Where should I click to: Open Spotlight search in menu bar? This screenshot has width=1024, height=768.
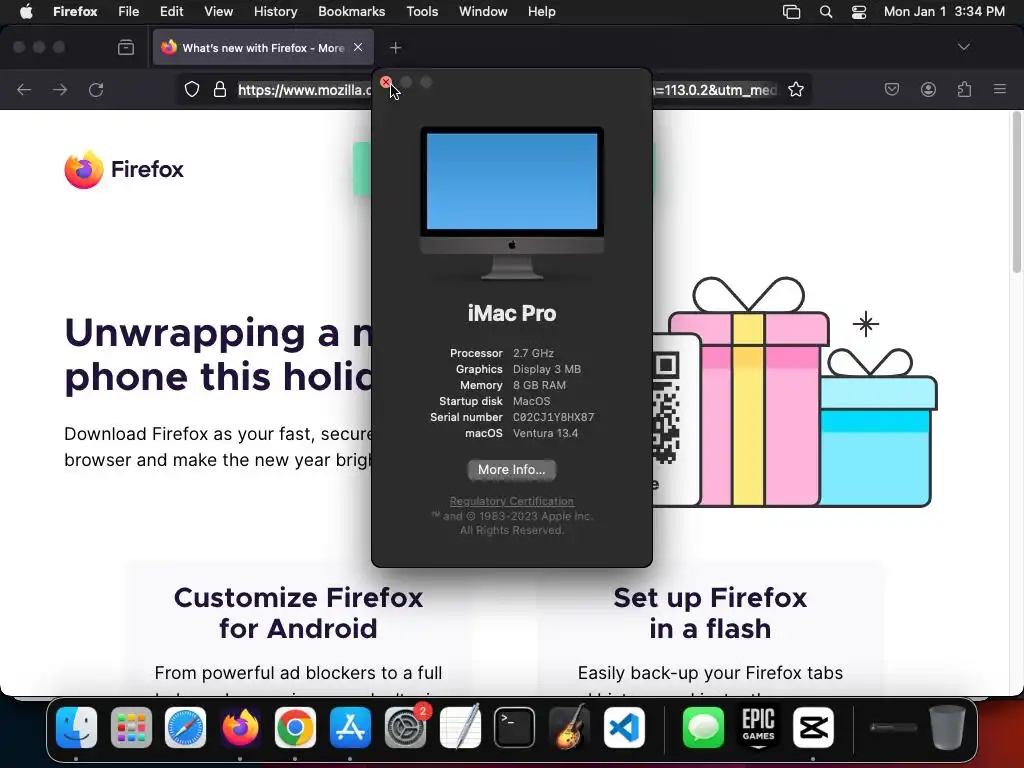pyautogui.click(x=825, y=12)
